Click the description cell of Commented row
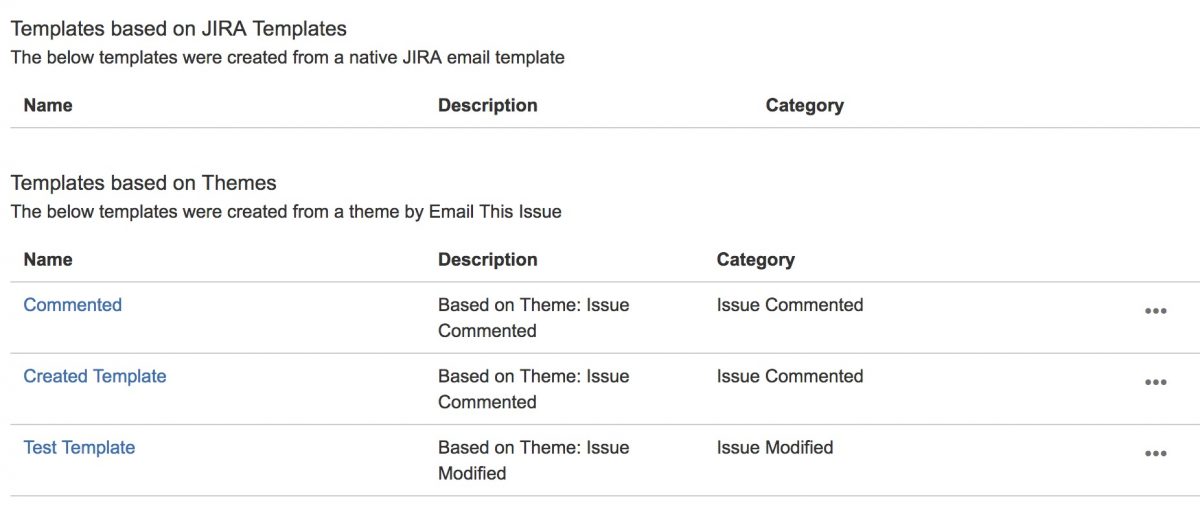This screenshot has height=512, width=1200. pos(534,318)
